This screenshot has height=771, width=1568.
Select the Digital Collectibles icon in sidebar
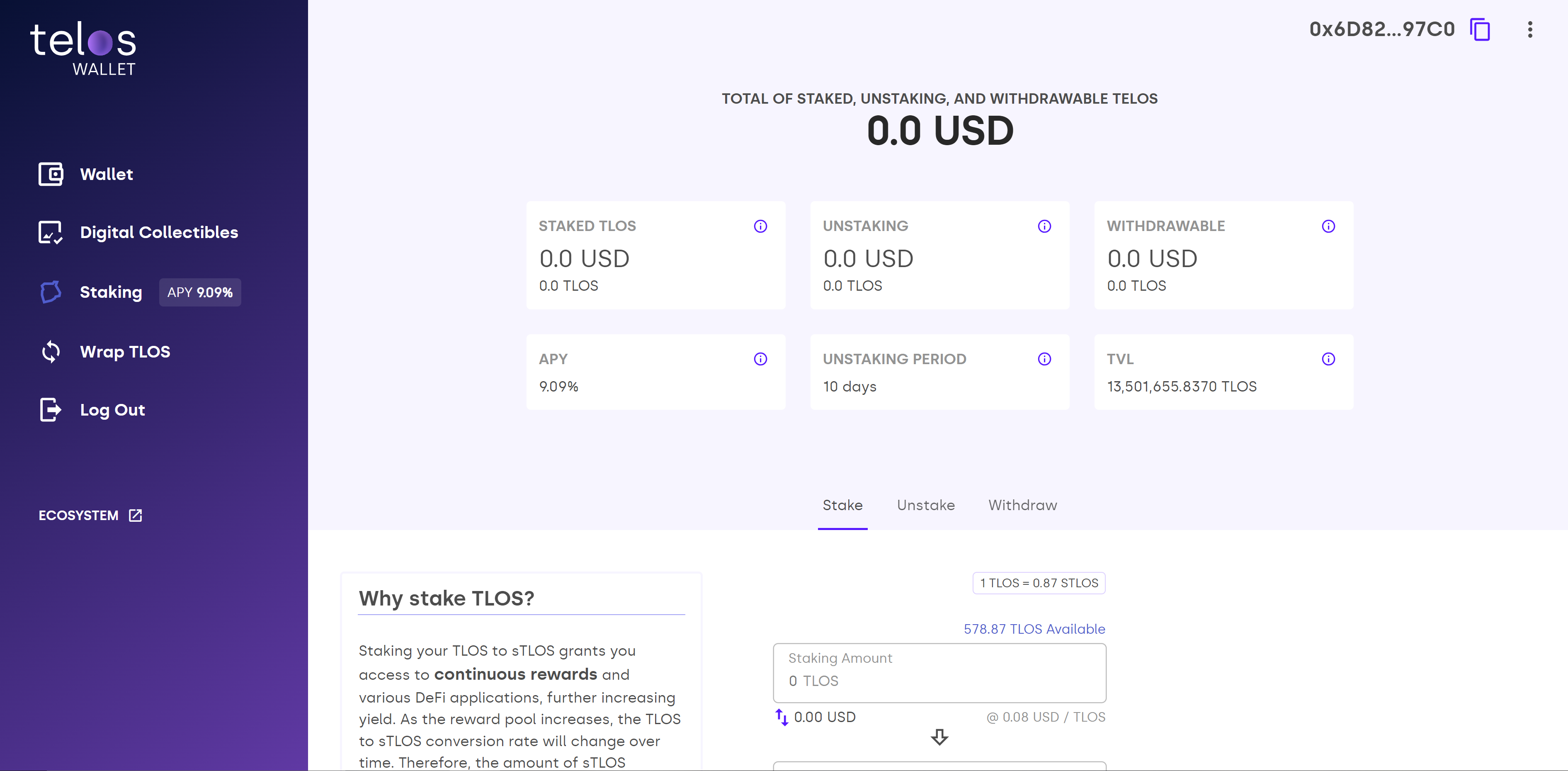[51, 232]
